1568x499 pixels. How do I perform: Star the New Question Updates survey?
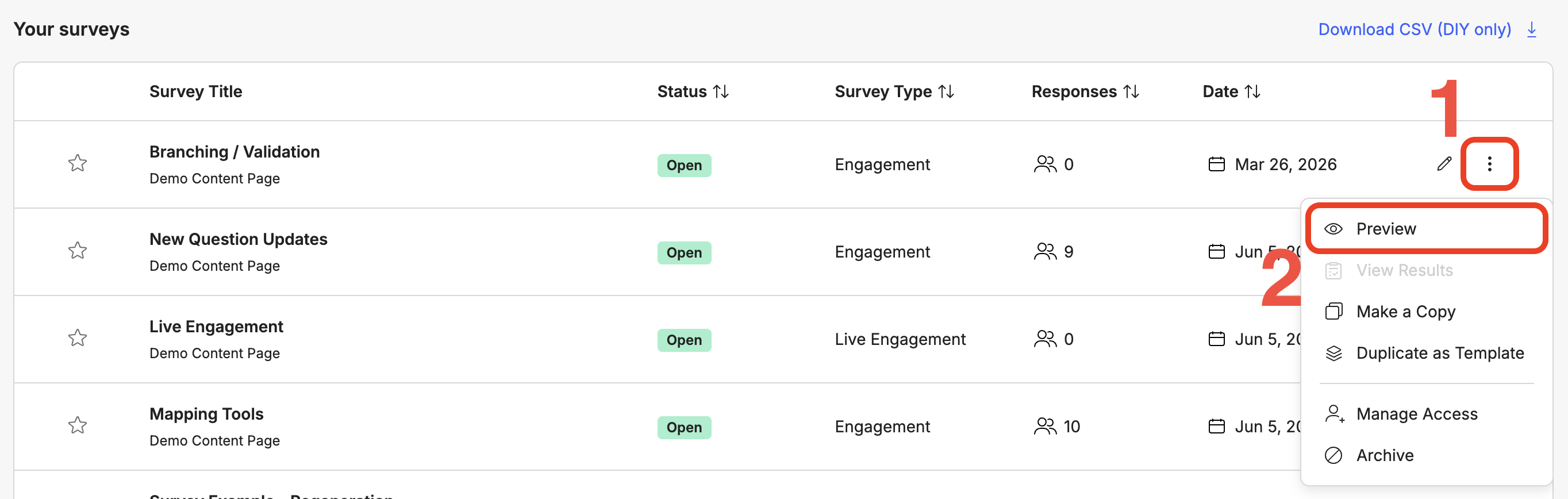click(77, 250)
